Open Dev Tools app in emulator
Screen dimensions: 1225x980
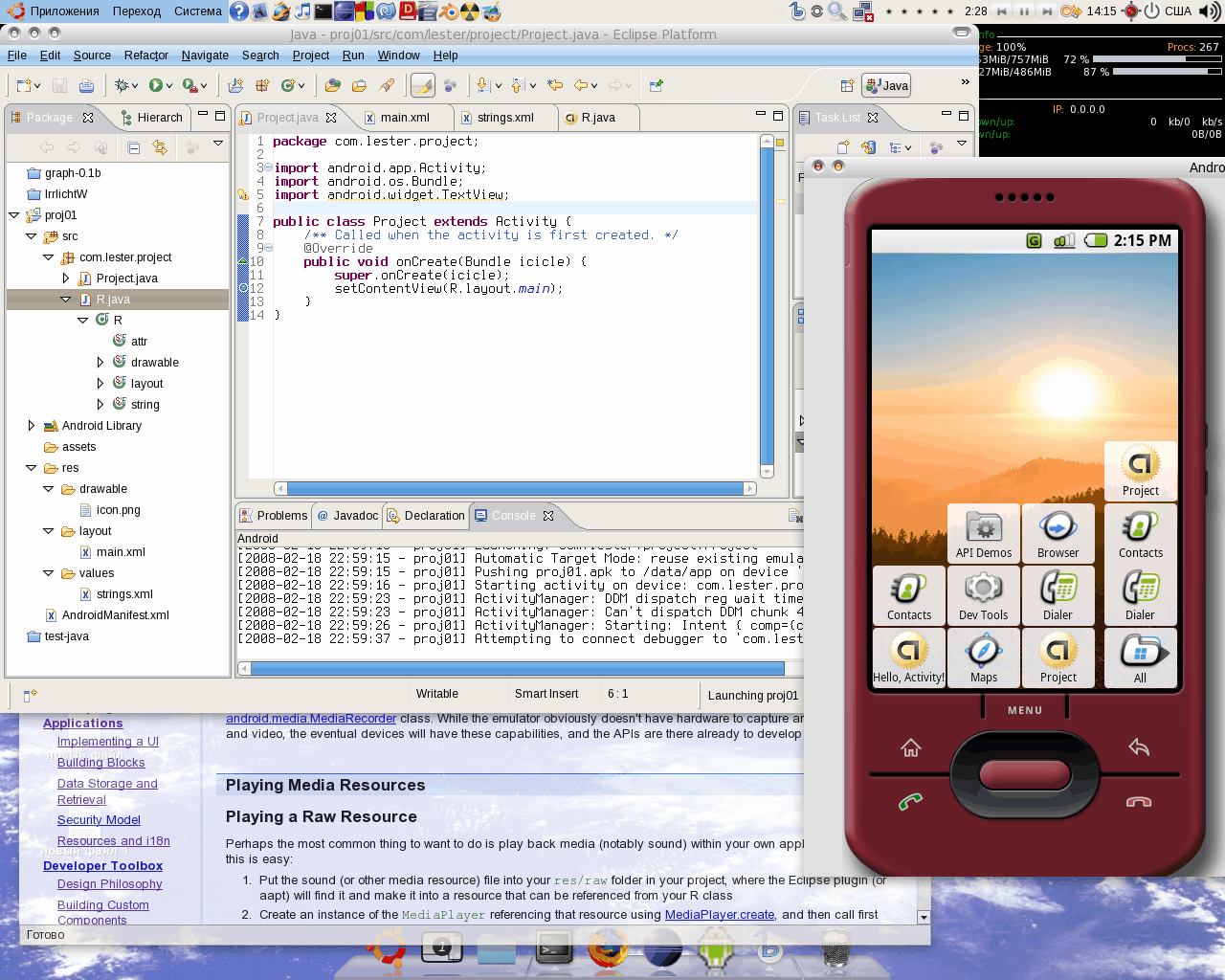coord(984,597)
